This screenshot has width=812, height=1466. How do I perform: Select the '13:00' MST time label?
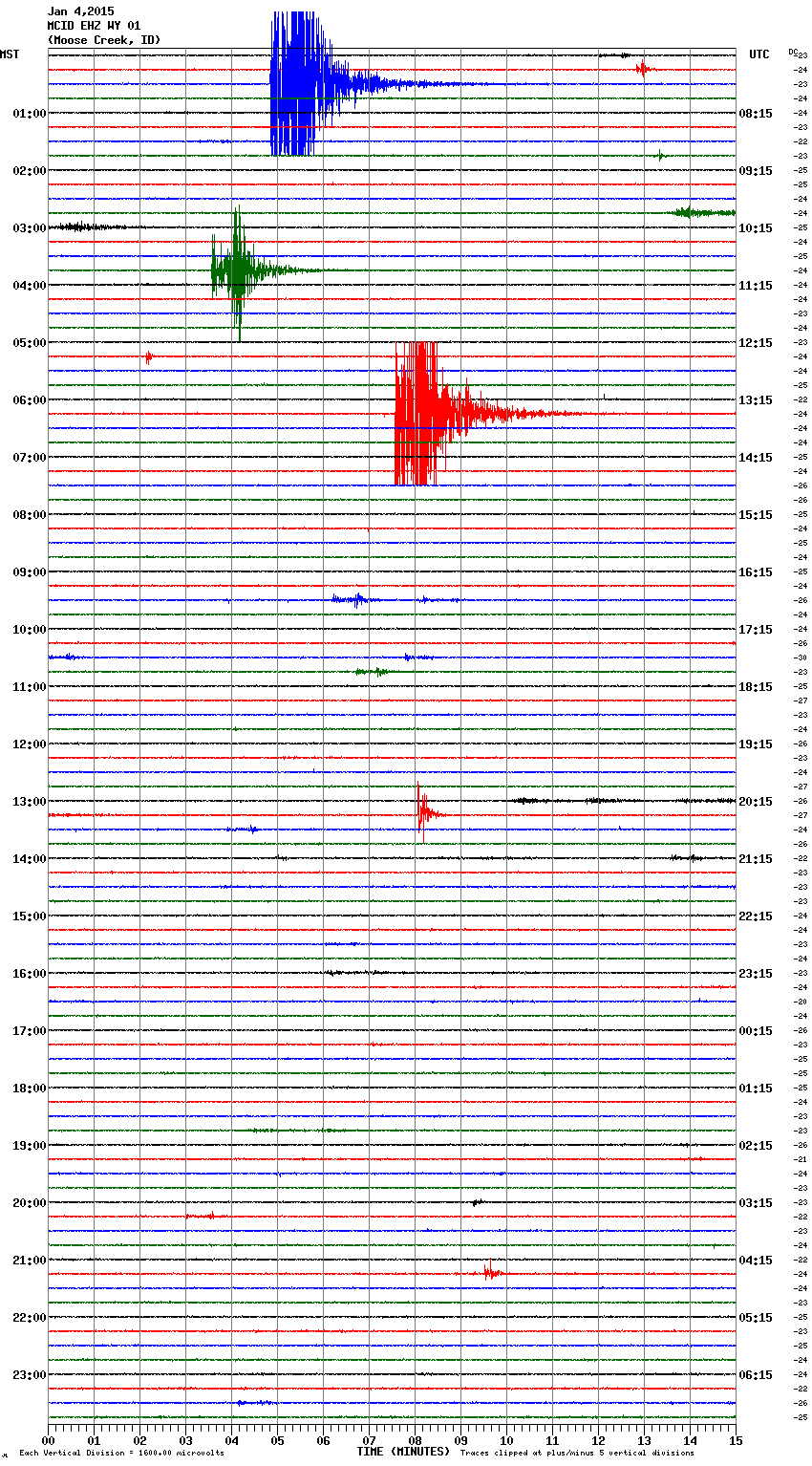pyautogui.click(x=30, y=802)
